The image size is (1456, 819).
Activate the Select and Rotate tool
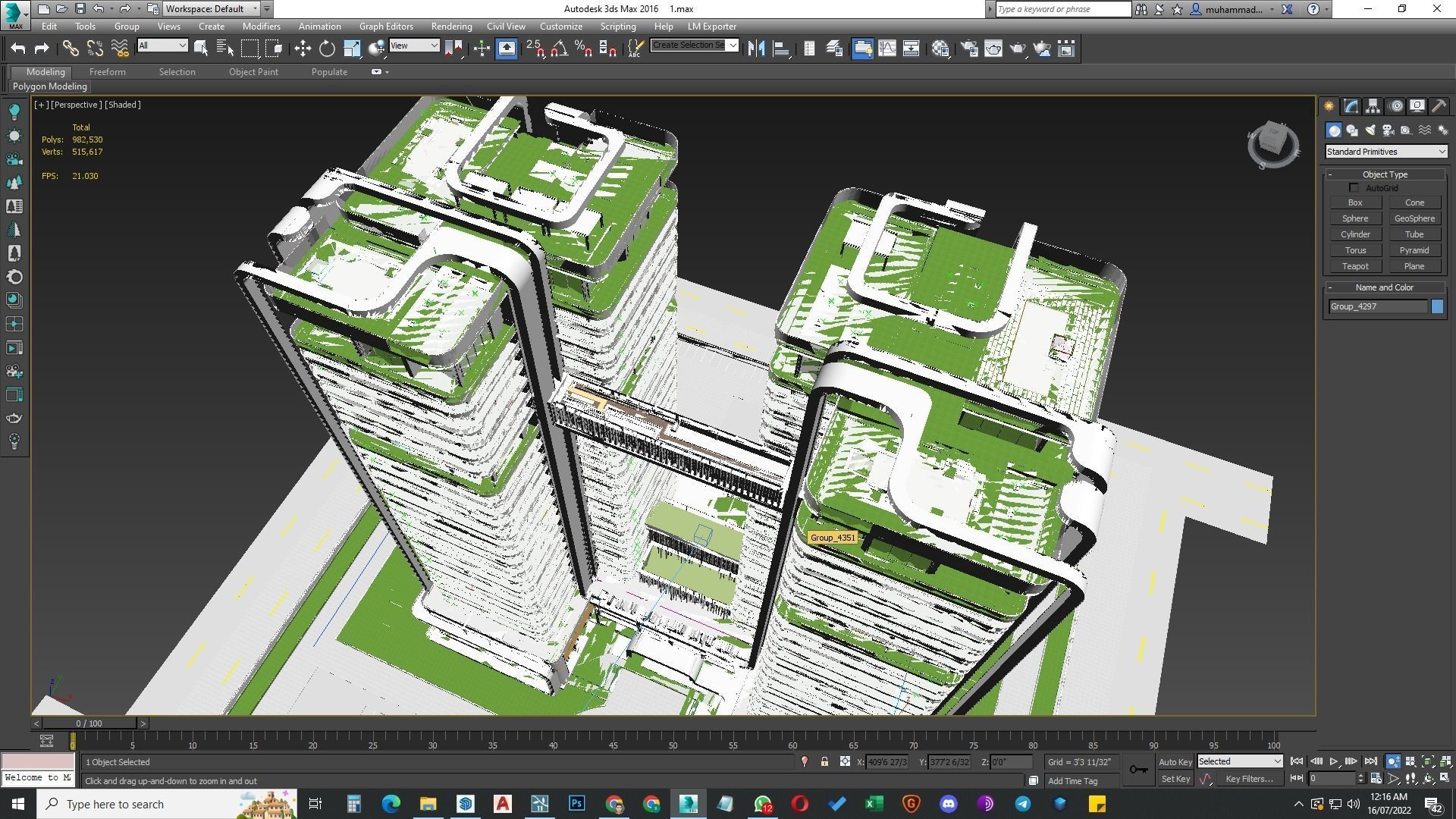[x=327, y=49]
